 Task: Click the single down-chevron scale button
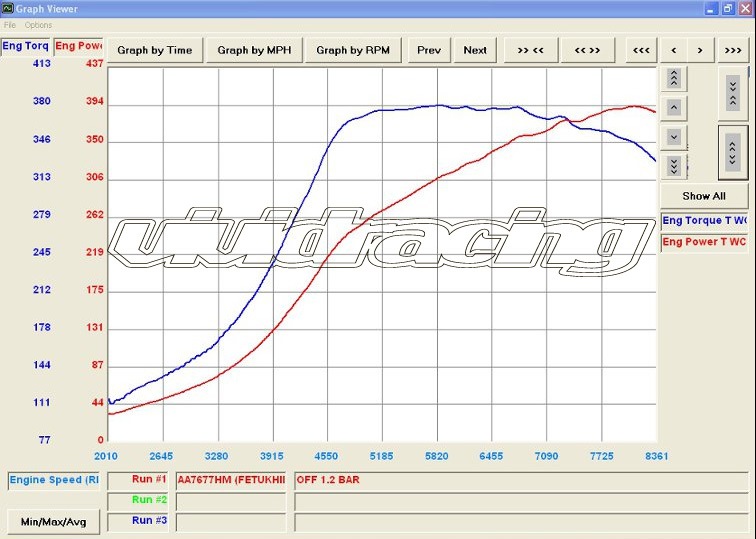674,137
